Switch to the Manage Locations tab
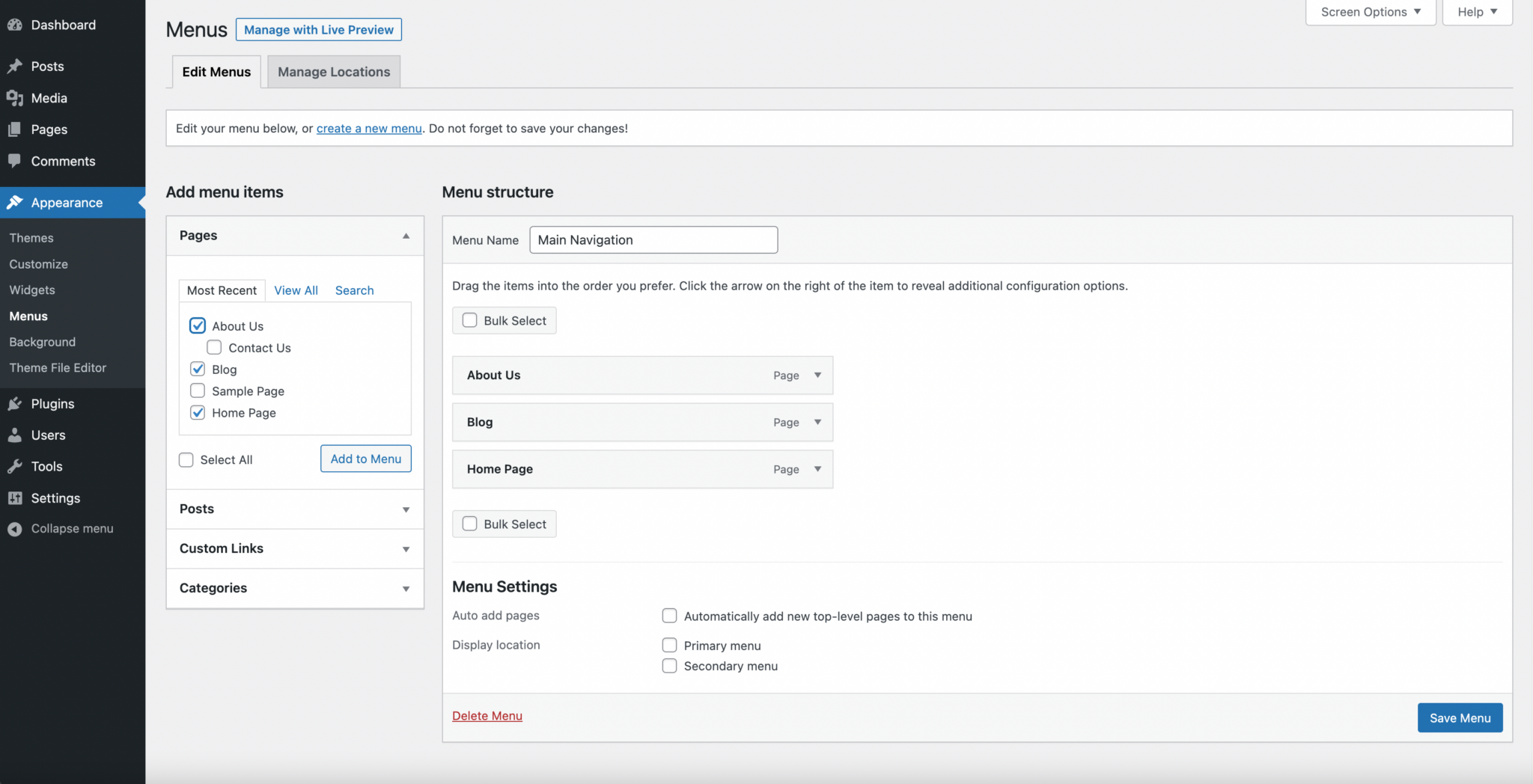The width and height of the screenshot is (1533, 784). 333,71
